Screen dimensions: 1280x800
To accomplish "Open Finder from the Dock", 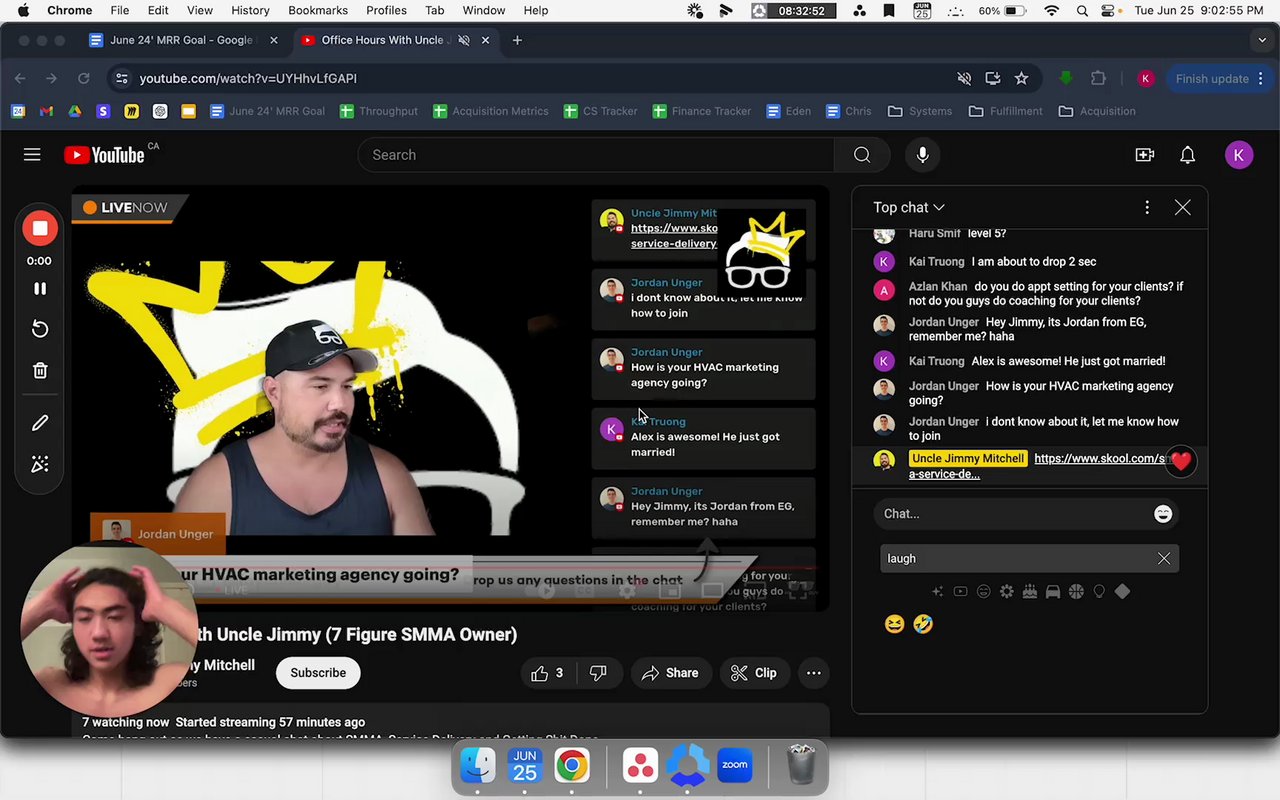I will tap(478, 765).
